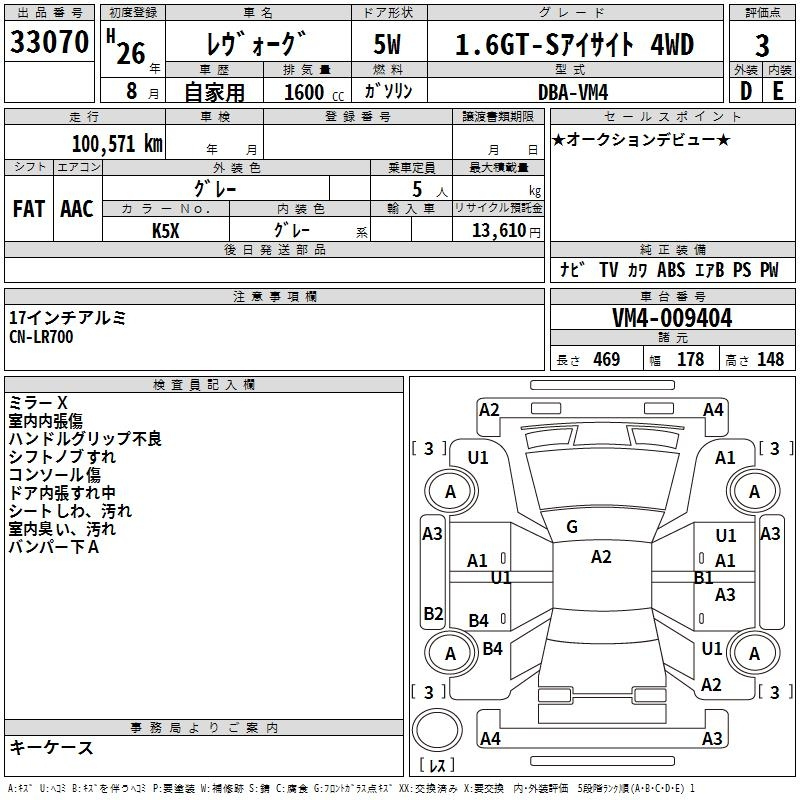Click inspector note バンパー下A

click(54, 547)
